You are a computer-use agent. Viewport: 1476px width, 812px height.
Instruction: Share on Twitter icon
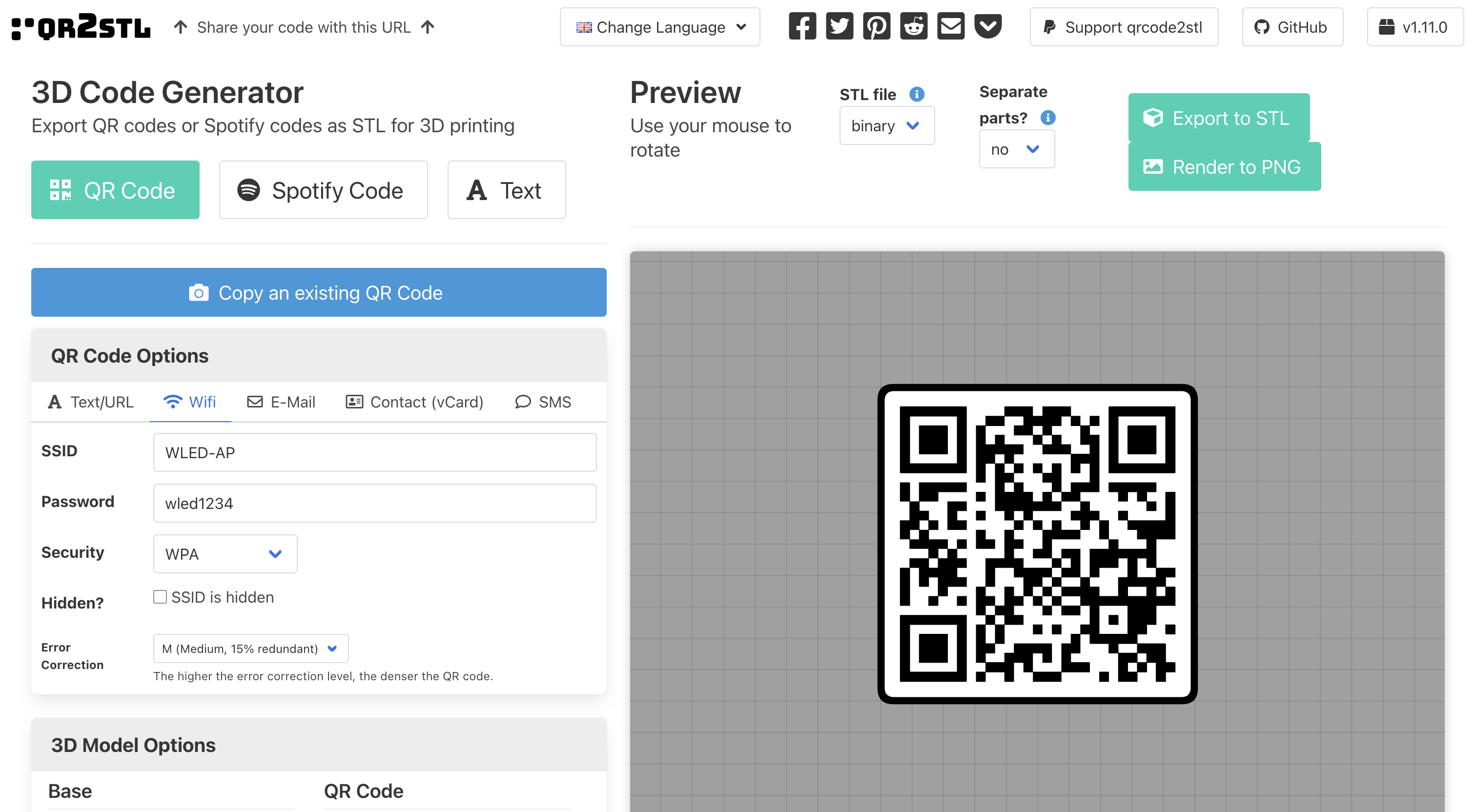tap(840, 26)
